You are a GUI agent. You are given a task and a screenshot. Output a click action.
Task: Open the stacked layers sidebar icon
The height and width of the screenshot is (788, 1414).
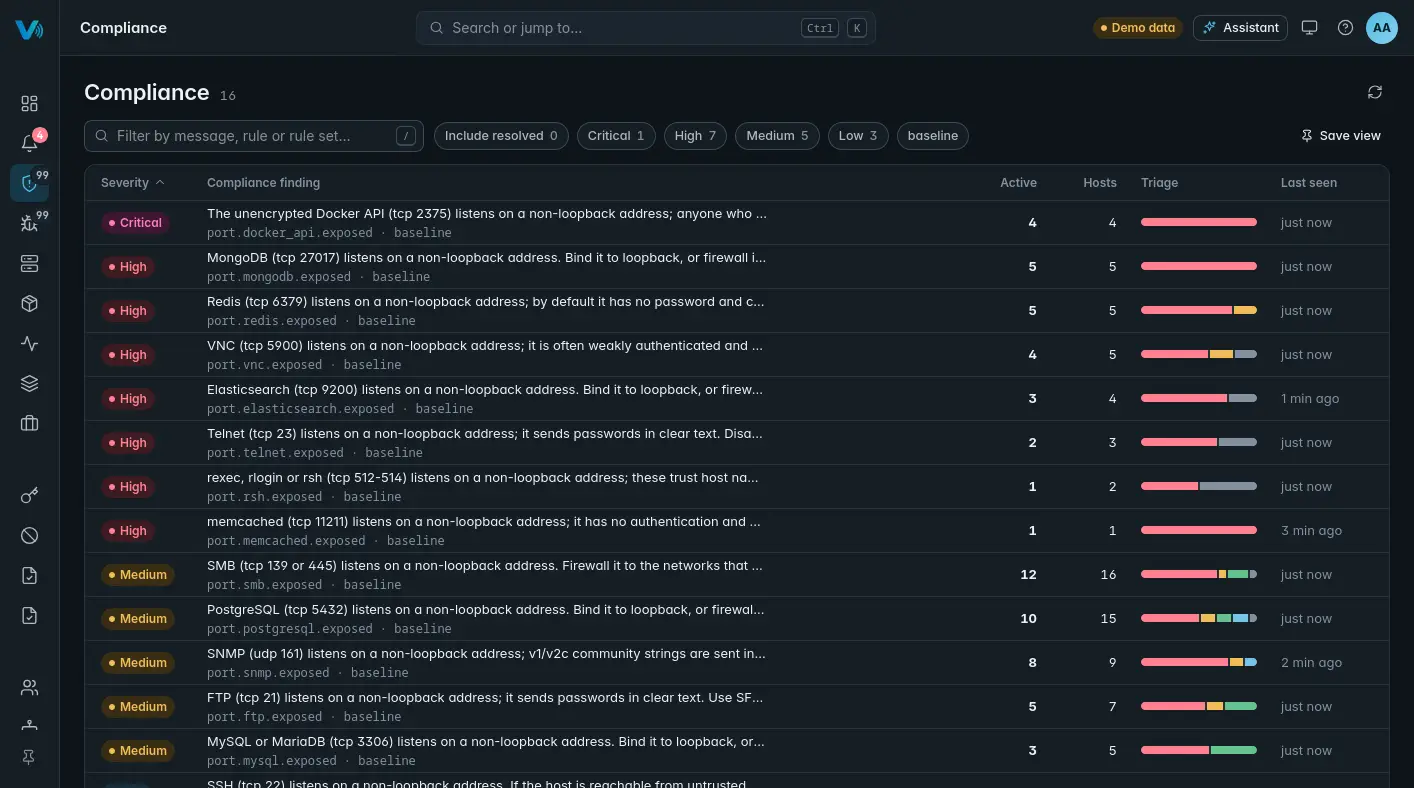(29, 383)
